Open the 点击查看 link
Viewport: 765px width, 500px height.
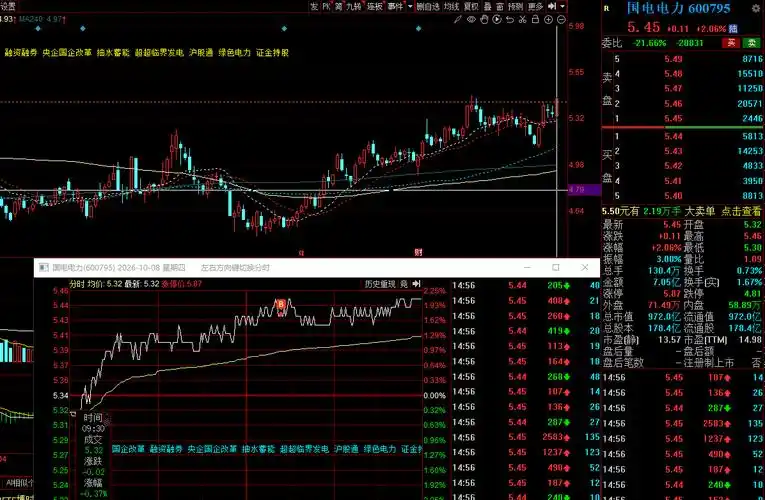[741, 212]
